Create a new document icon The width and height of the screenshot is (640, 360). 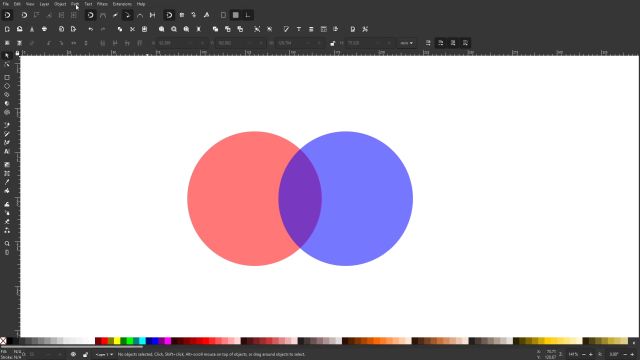coord(7,29)
